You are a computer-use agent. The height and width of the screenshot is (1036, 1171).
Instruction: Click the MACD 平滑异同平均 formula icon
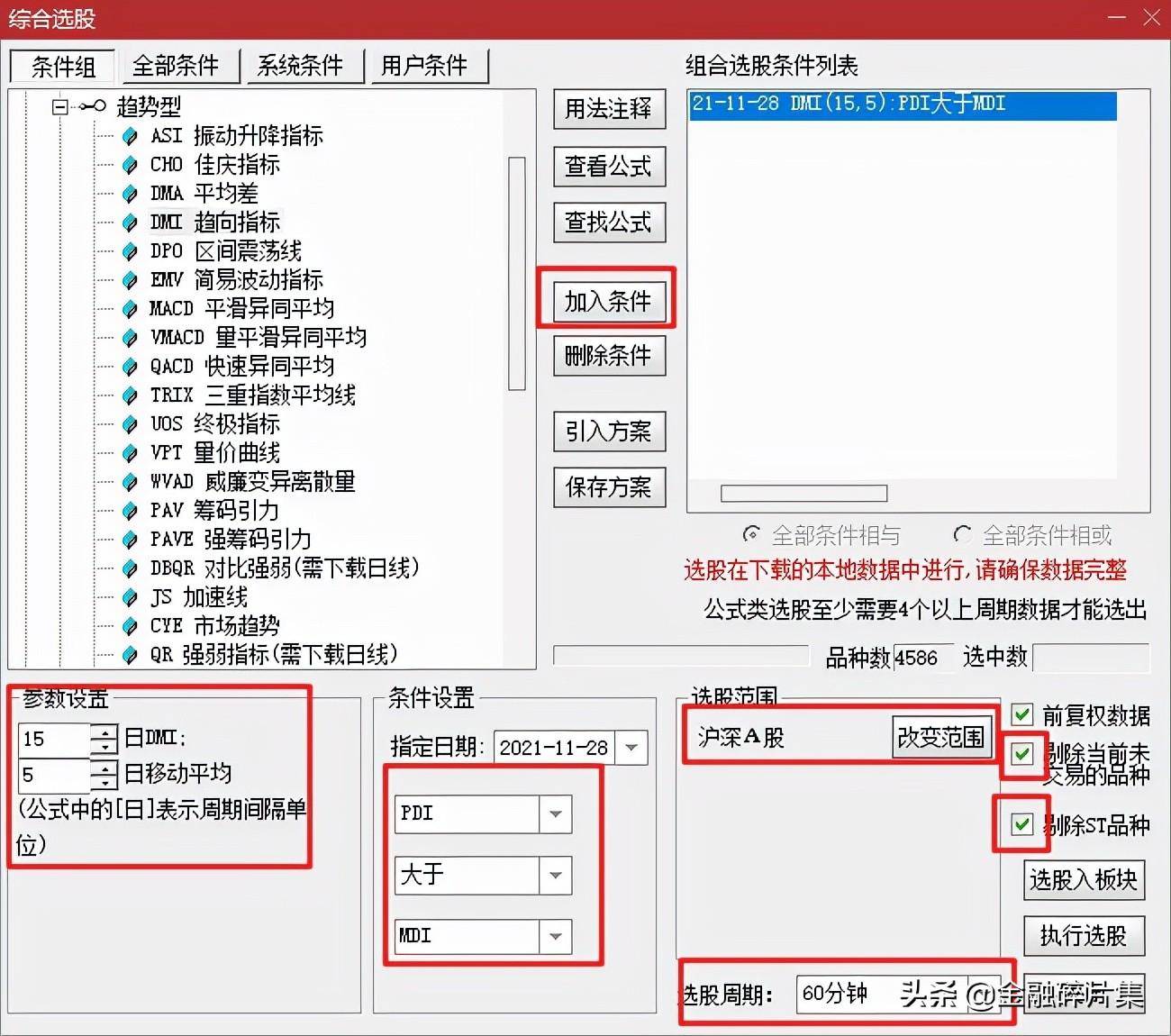[130, 309]
